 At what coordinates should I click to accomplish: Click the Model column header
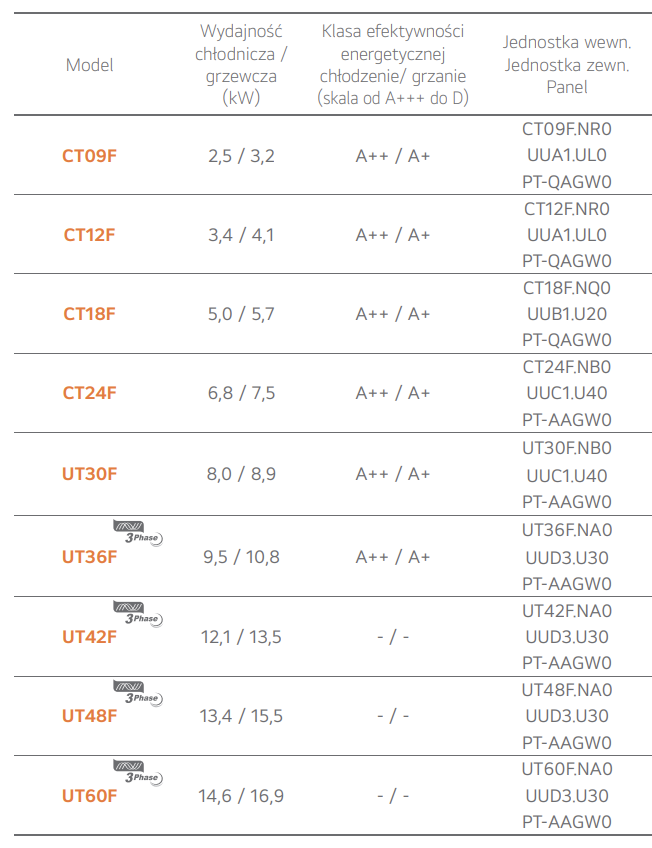coord(89,65)
